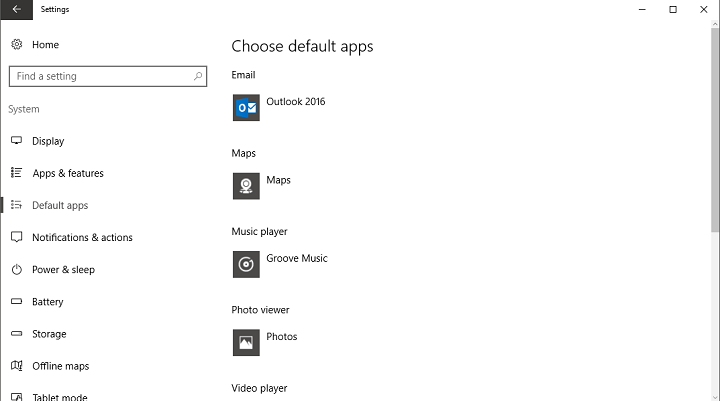The image size is (720, 401).
Task: Click the Offline maps map icon
Action: pyautogui.click(x=17, y=366)
